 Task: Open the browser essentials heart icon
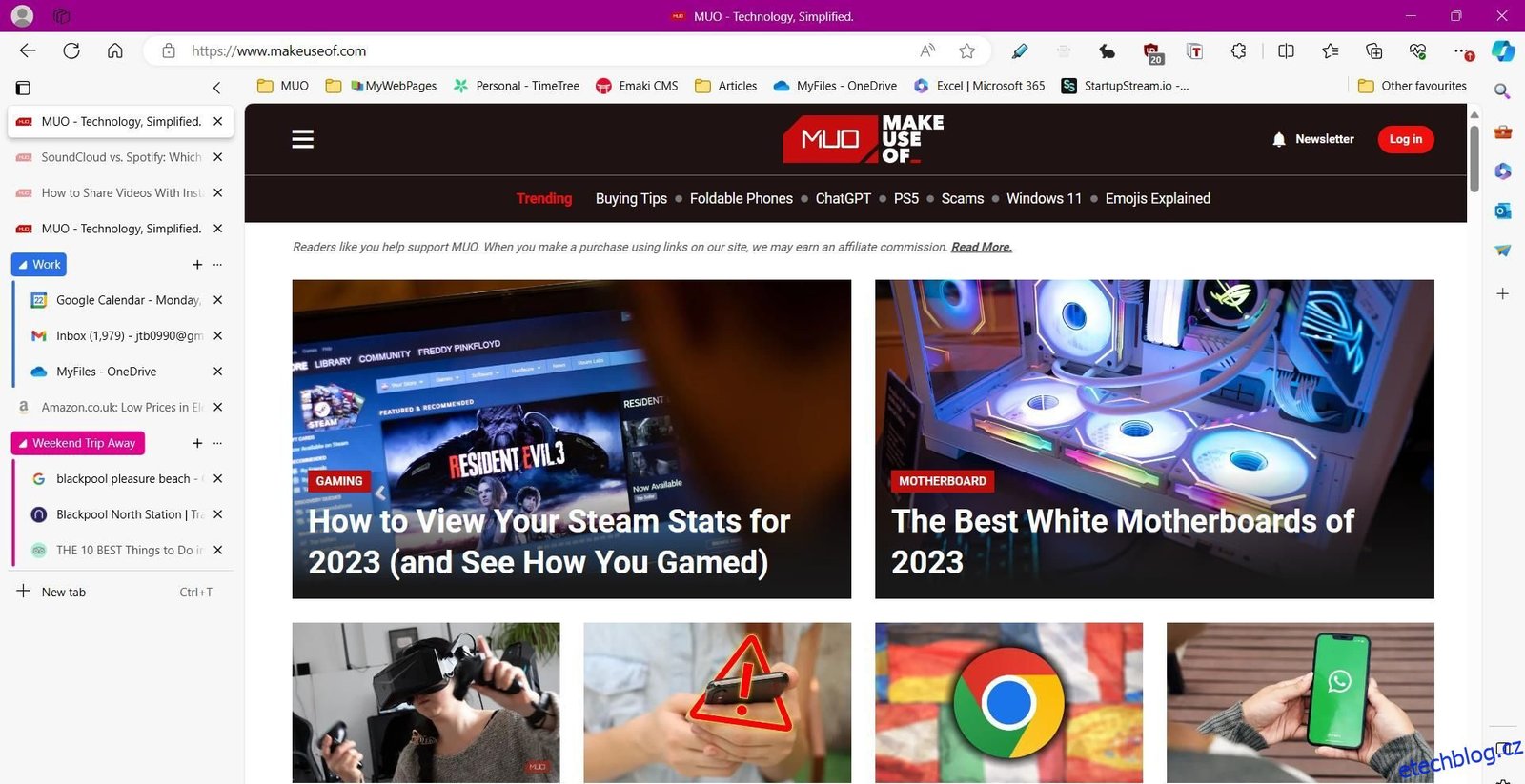point(1418,50)
